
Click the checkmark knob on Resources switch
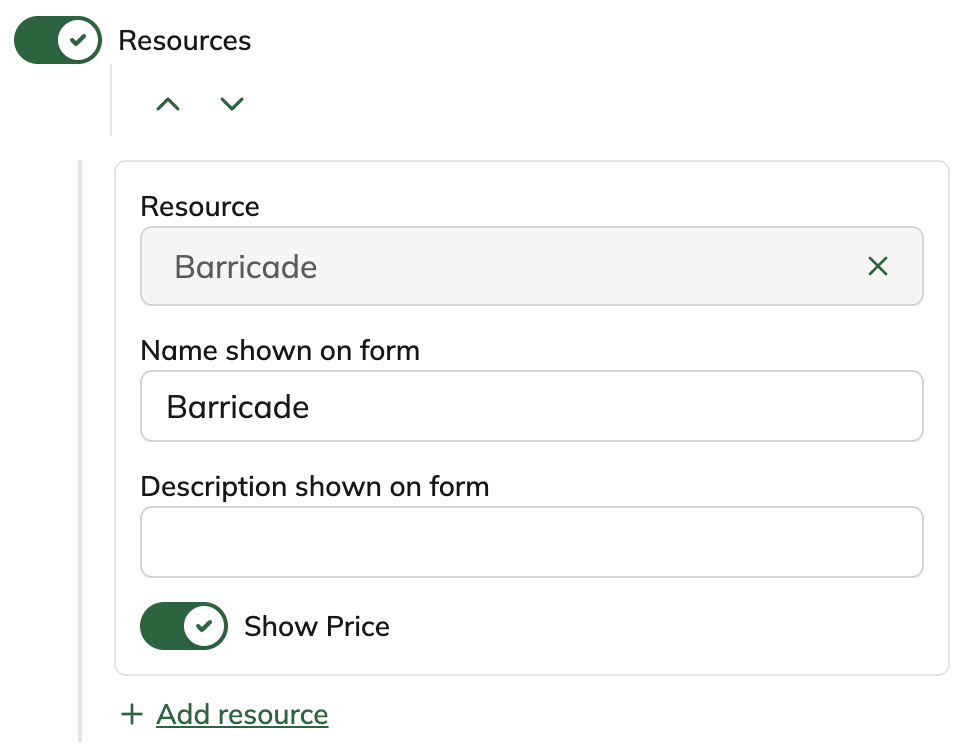(79, 41)
